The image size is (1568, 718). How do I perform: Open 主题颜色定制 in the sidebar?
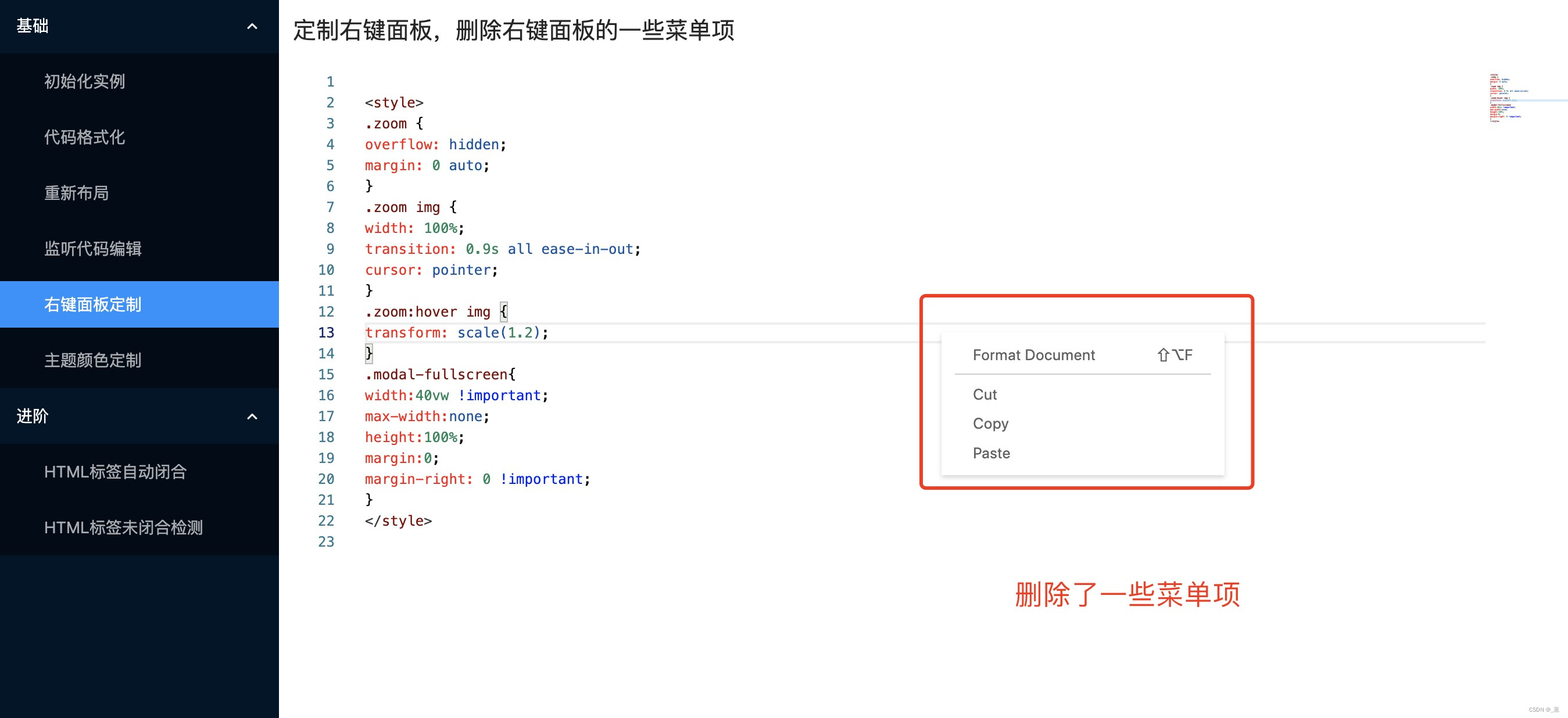92,360
